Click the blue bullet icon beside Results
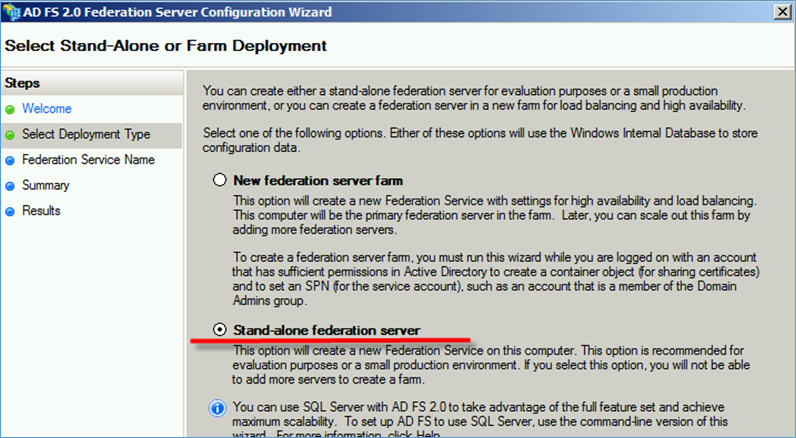 click(10, 212)
